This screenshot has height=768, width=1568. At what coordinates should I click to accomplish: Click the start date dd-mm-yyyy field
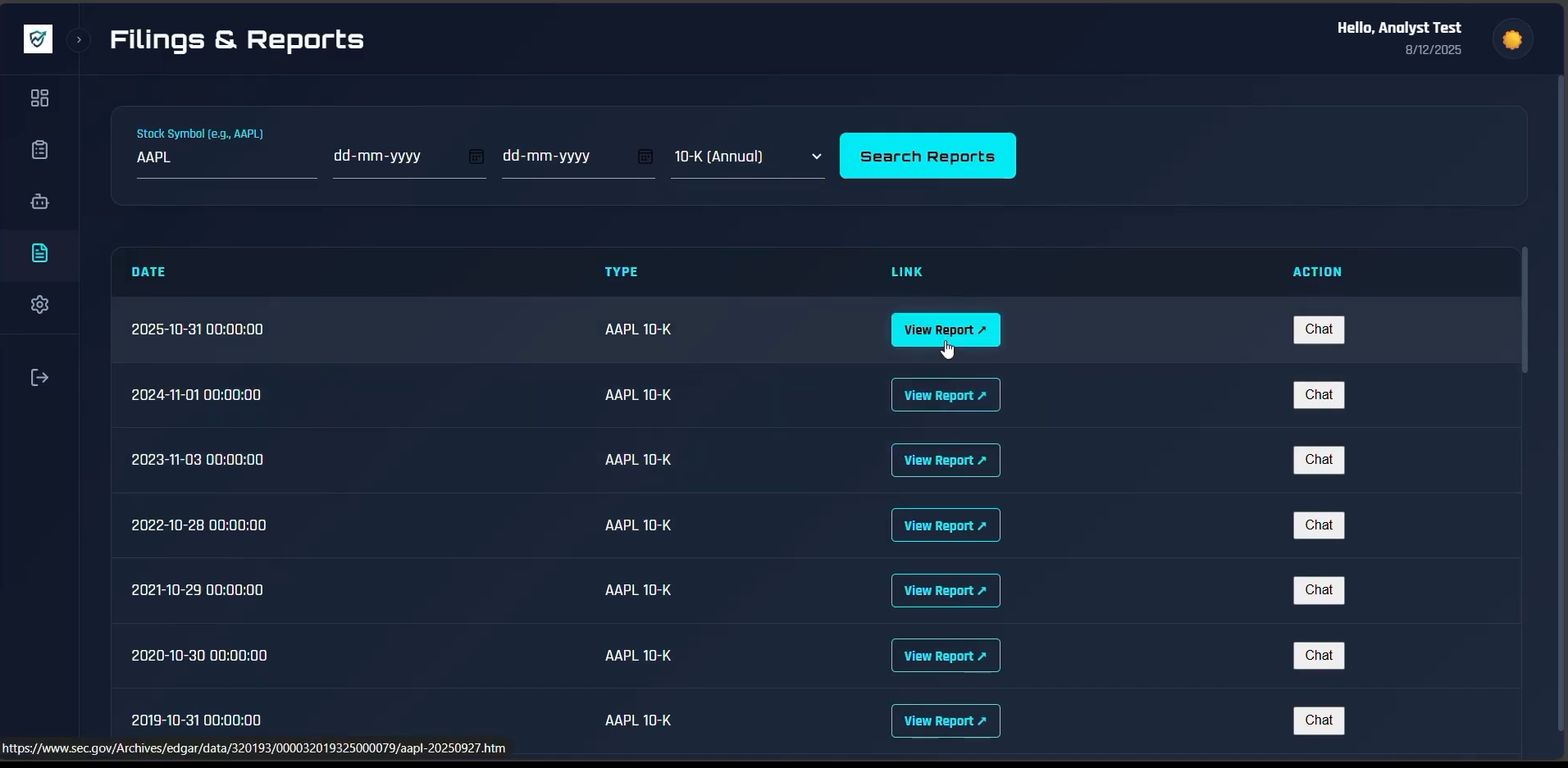[394, 157]
